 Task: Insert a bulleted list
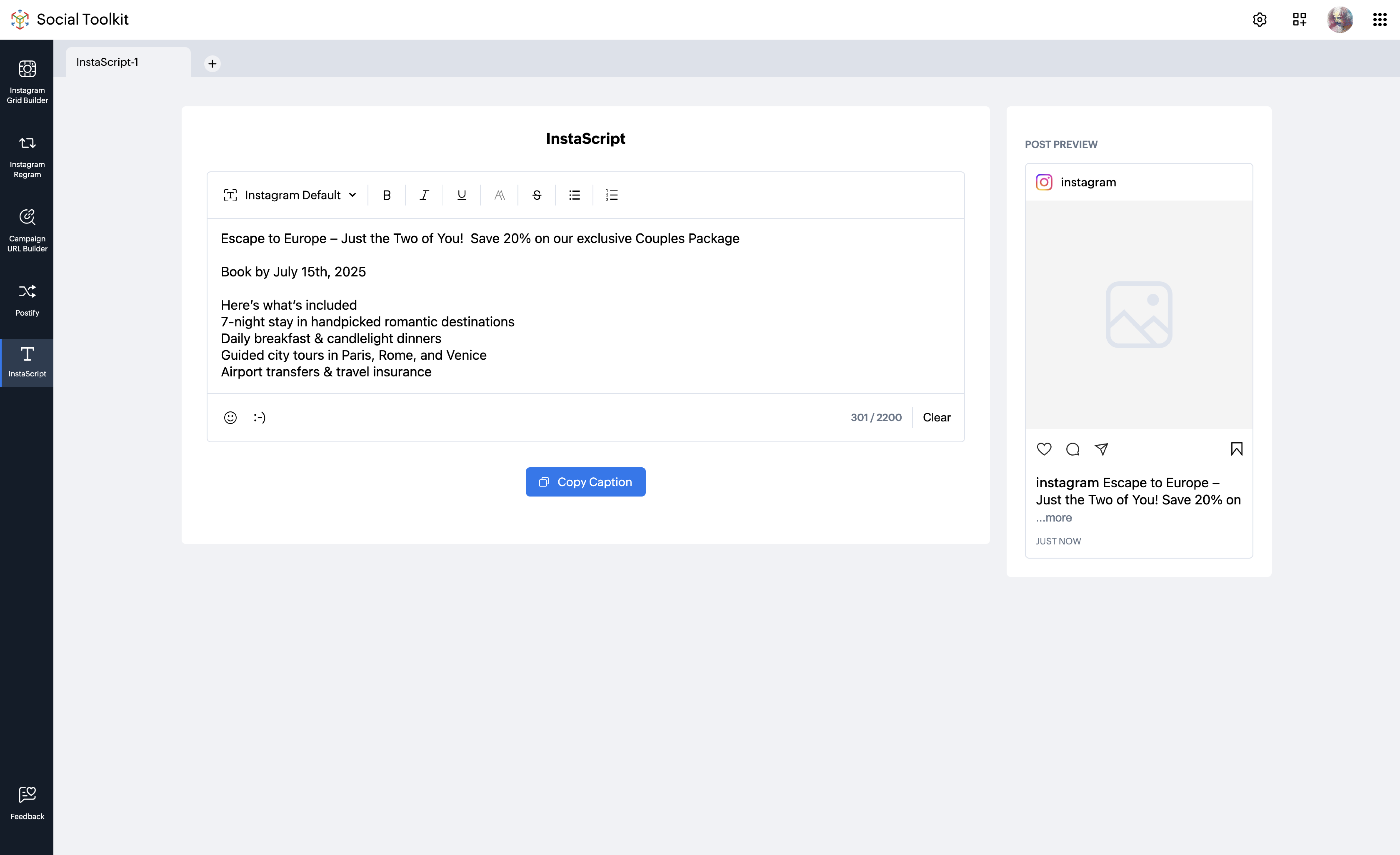pyautogui.click(x=574, y=195)
